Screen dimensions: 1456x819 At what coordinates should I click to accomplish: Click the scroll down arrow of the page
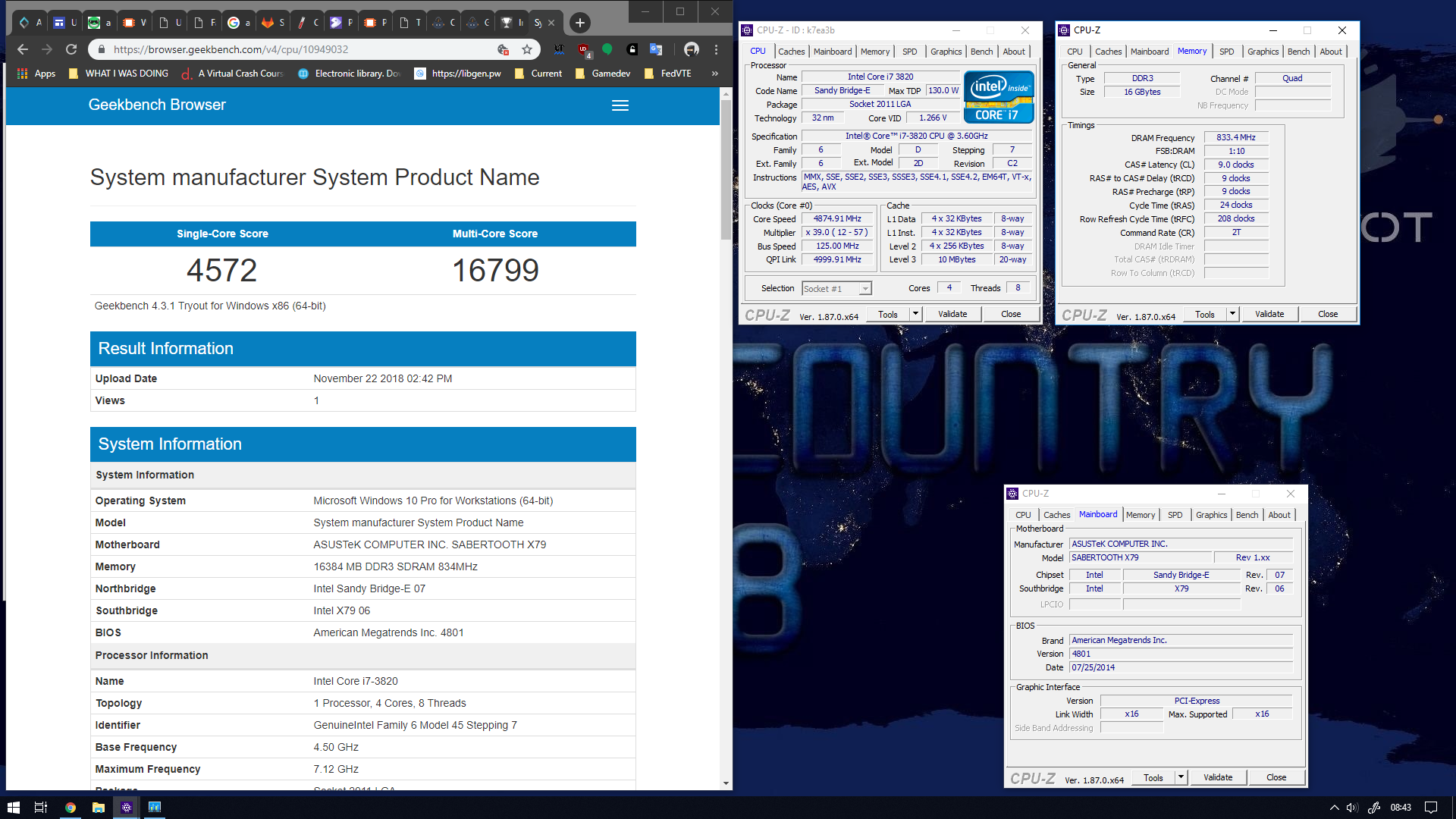click(726, 783)
